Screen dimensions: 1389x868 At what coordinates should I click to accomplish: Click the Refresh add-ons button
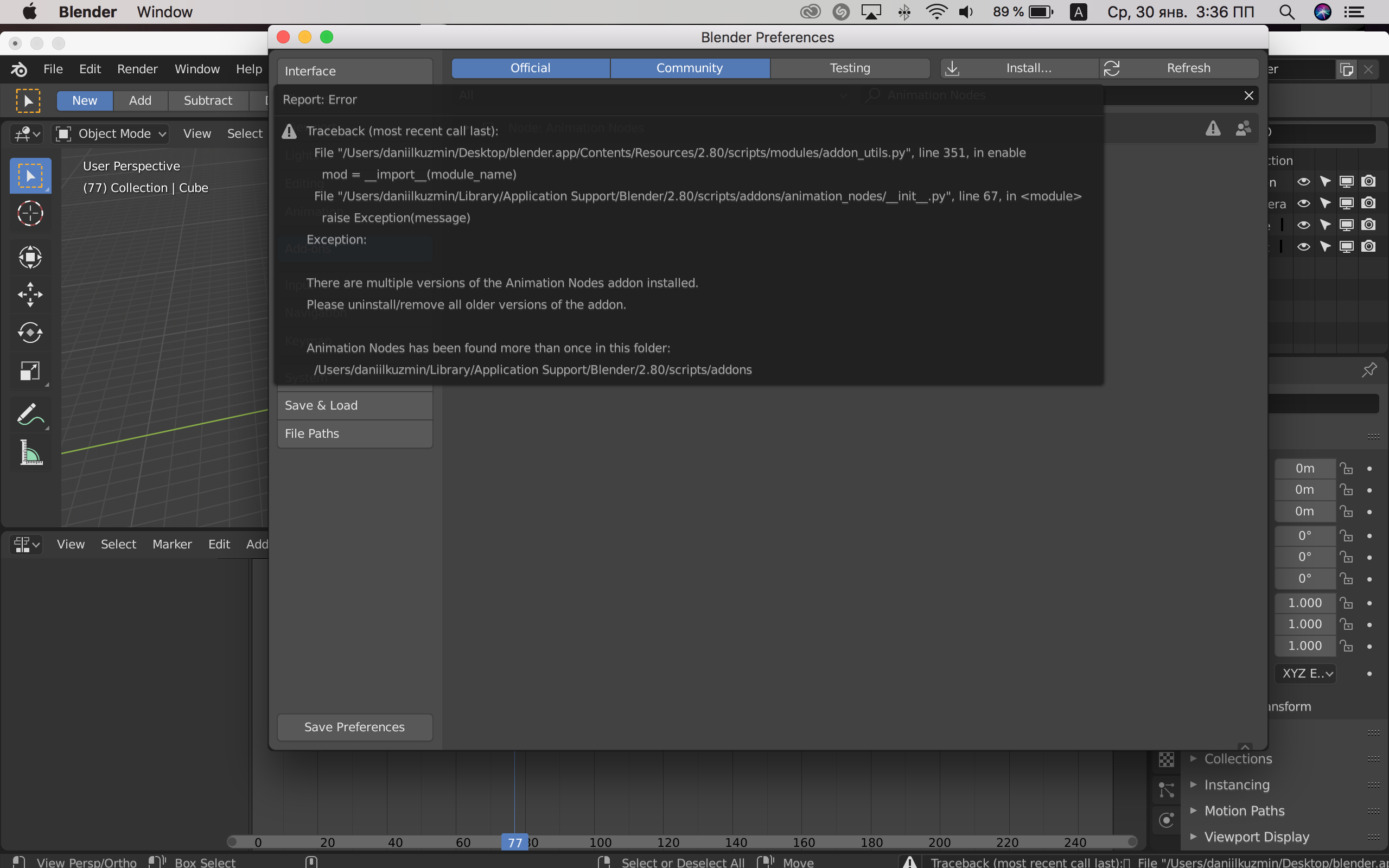tap(1180, 68)
